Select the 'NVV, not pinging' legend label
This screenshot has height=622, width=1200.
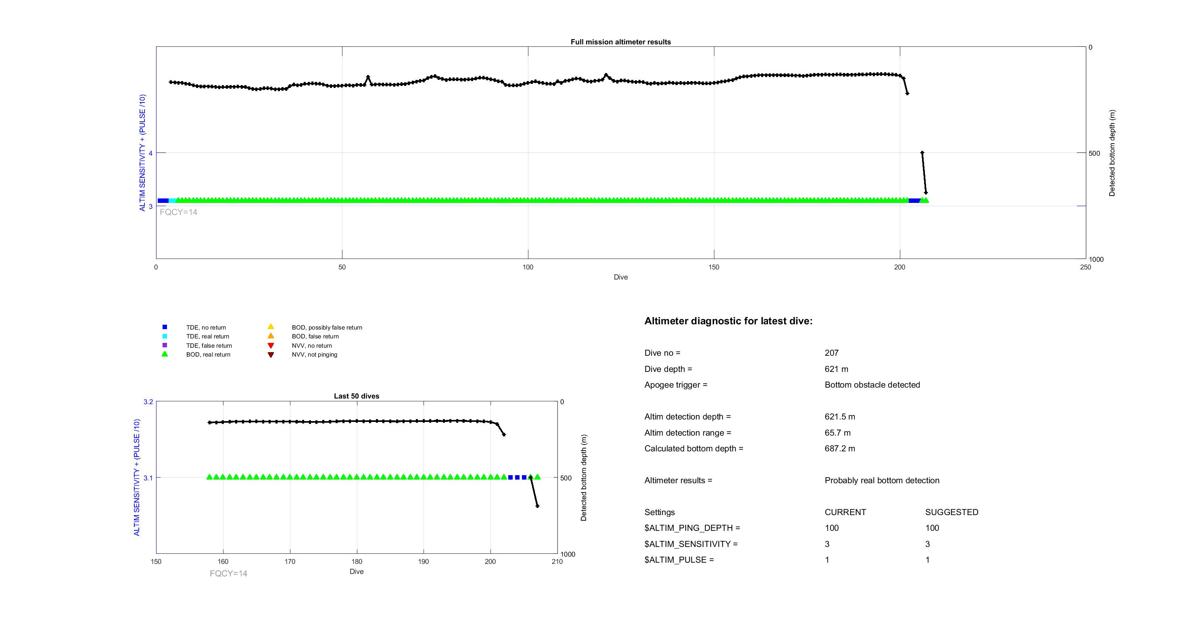(x=316, y=355)
